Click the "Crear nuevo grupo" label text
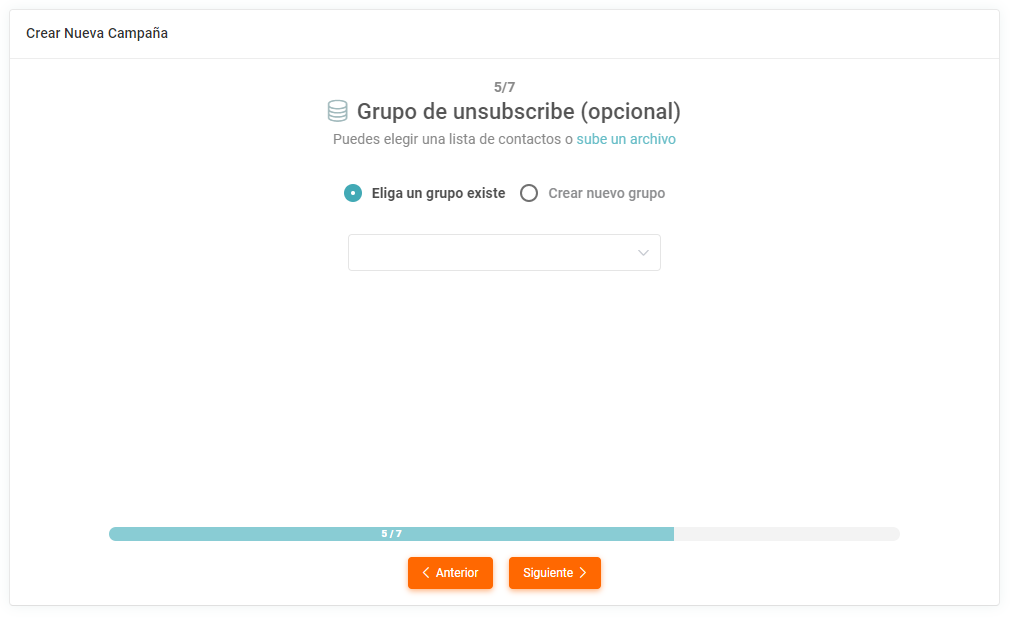Screen dimensions: 1010x618 (606, 193)
